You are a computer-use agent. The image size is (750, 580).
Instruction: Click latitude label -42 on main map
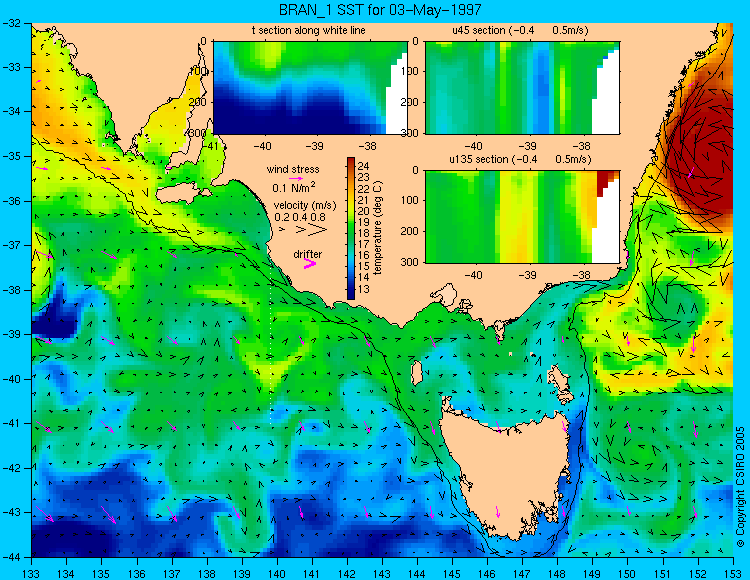pos(13,468)
